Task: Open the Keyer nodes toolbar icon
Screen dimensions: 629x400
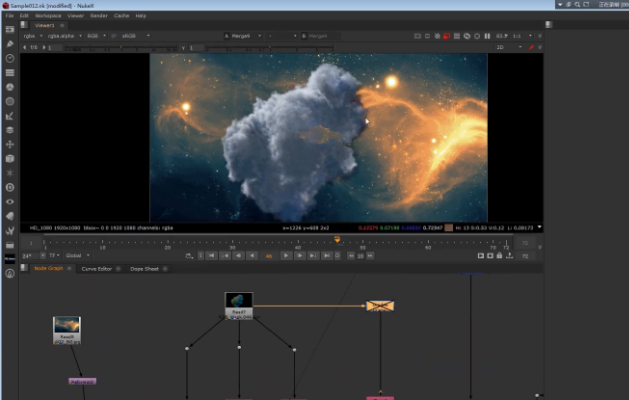Action: (x=10, y=116)
